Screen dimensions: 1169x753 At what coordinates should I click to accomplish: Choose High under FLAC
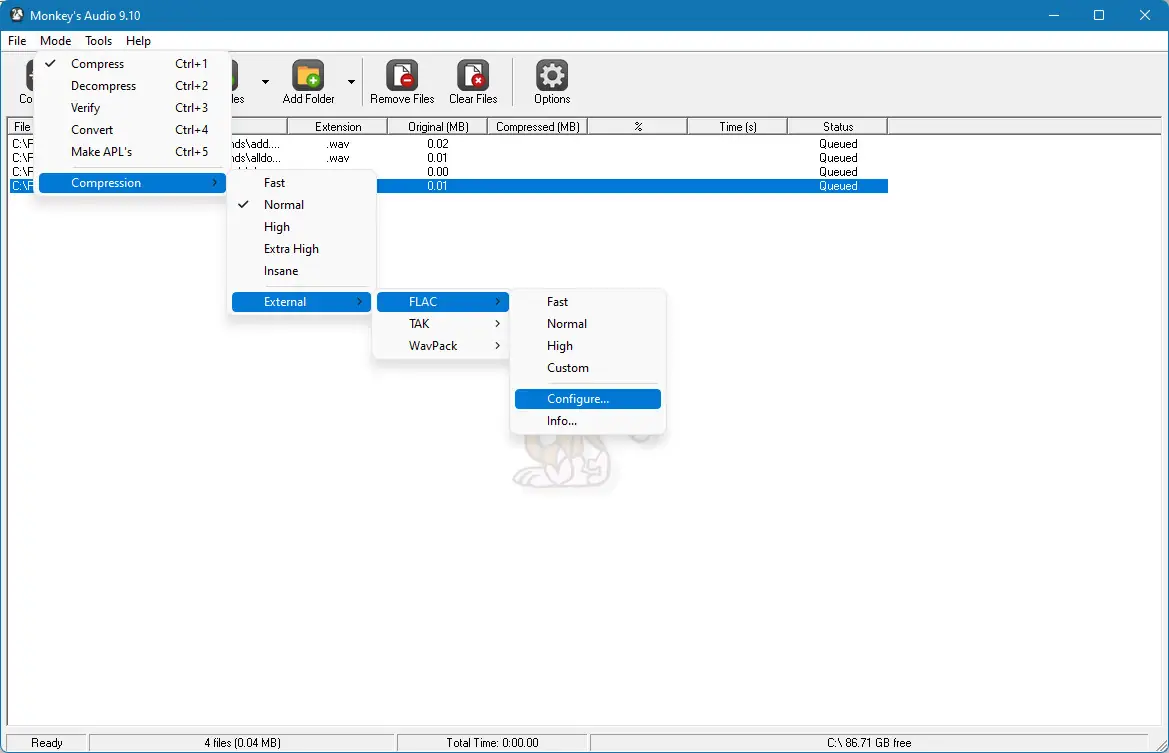(587, 346)
